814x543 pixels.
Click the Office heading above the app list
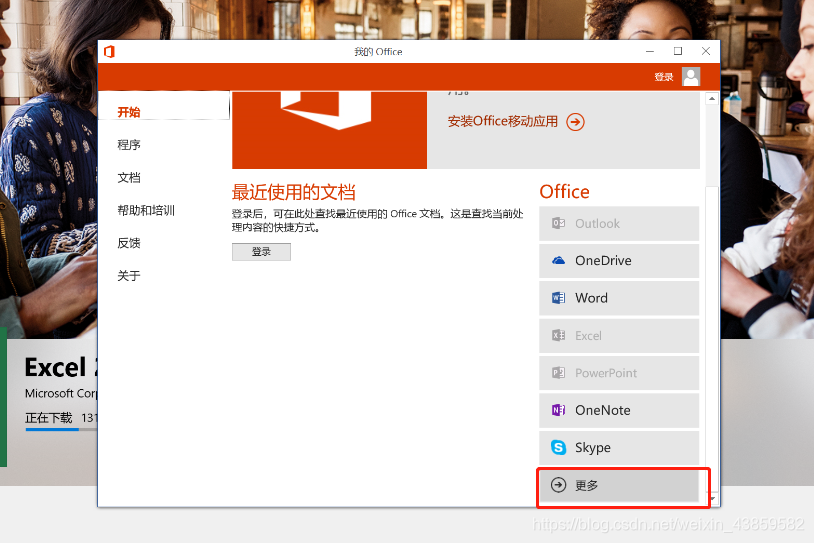(x=564, y=192)
